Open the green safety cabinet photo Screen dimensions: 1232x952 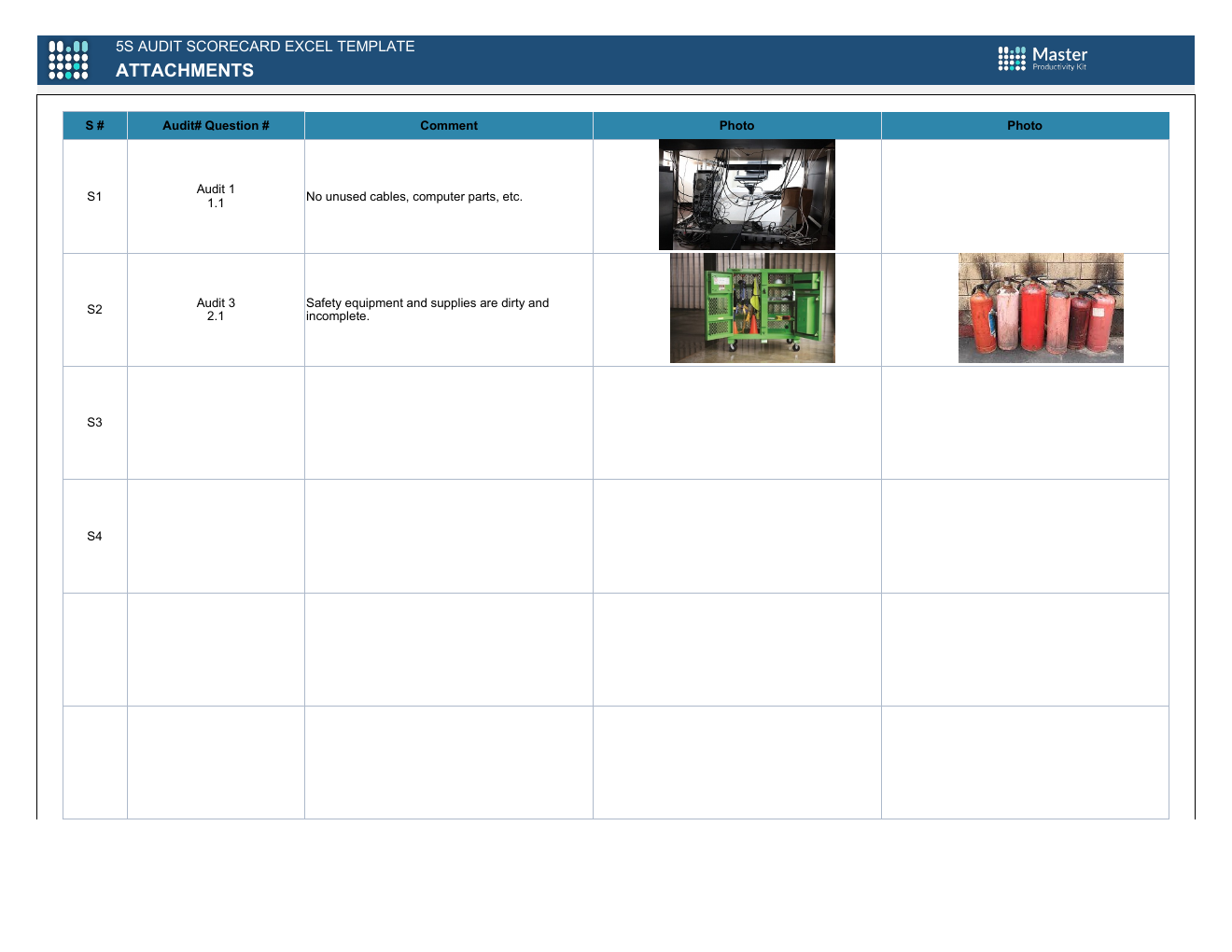pos(752,308)
